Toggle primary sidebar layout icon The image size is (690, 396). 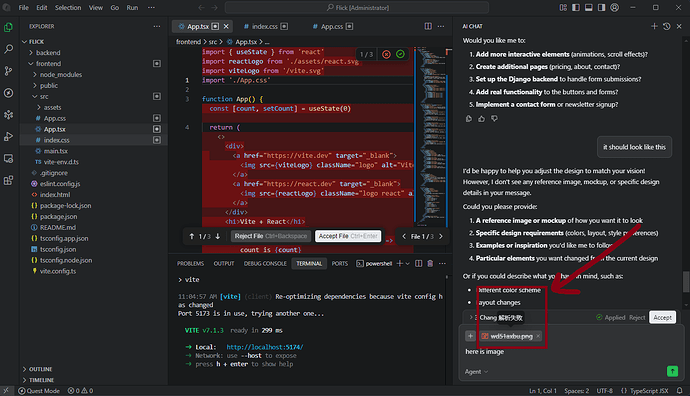click(x=576, y=7)
